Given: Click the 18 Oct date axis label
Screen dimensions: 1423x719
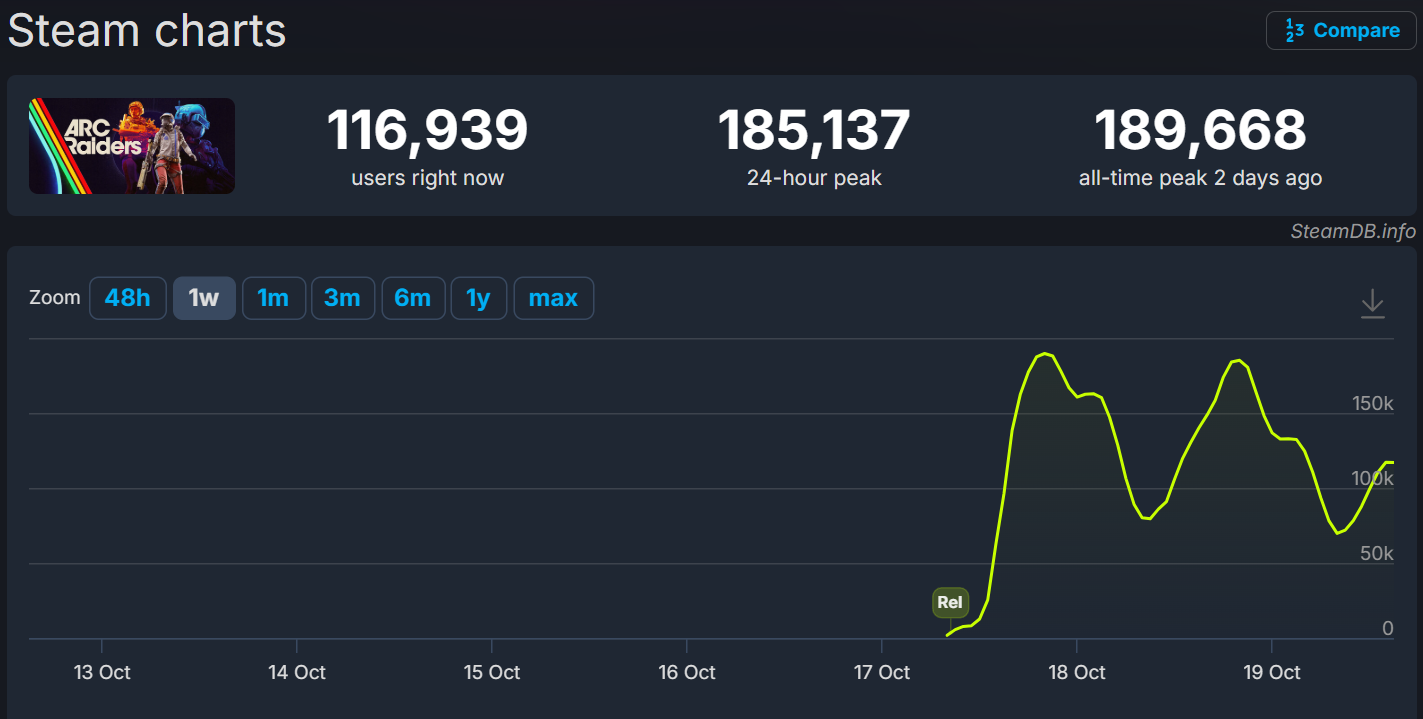Looking at the screenshot, I should click(x=1076, y=672).
